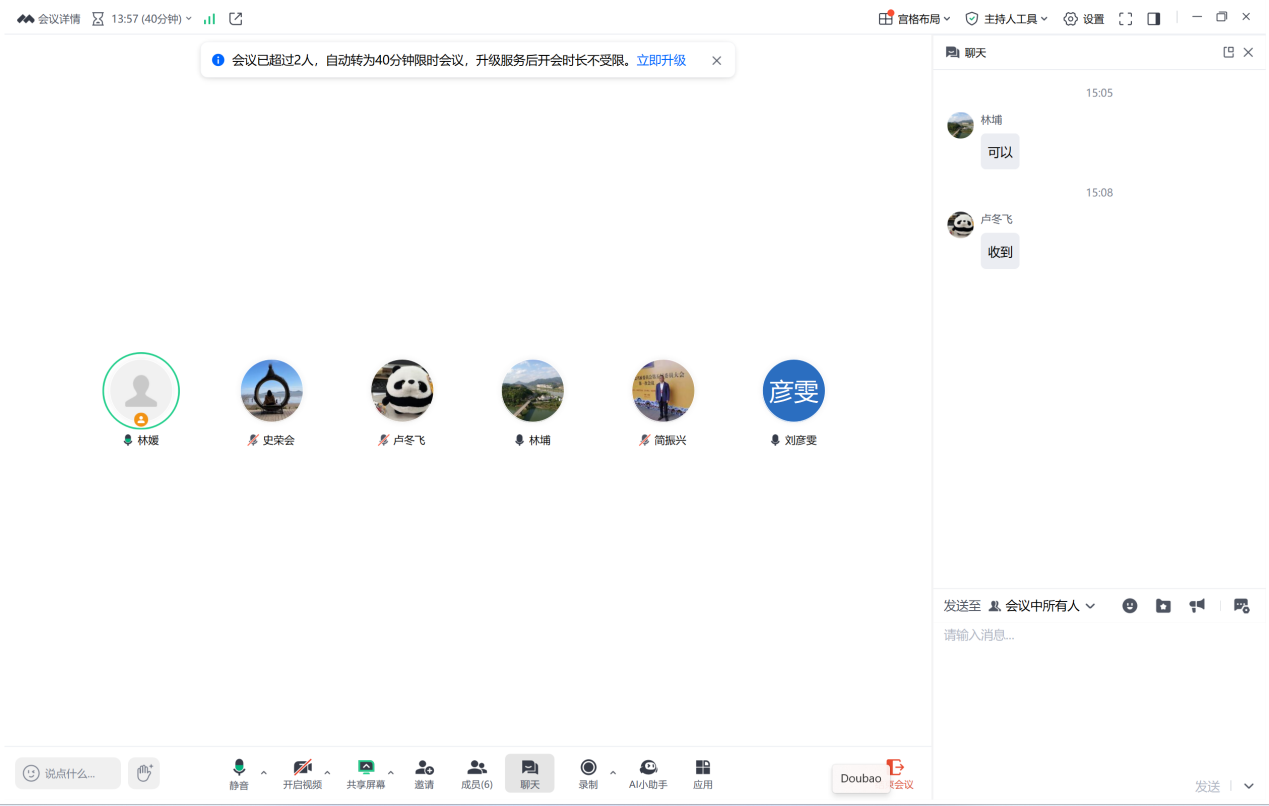
Task: Open the 应用 apps grid
Action: pos(703,773)
